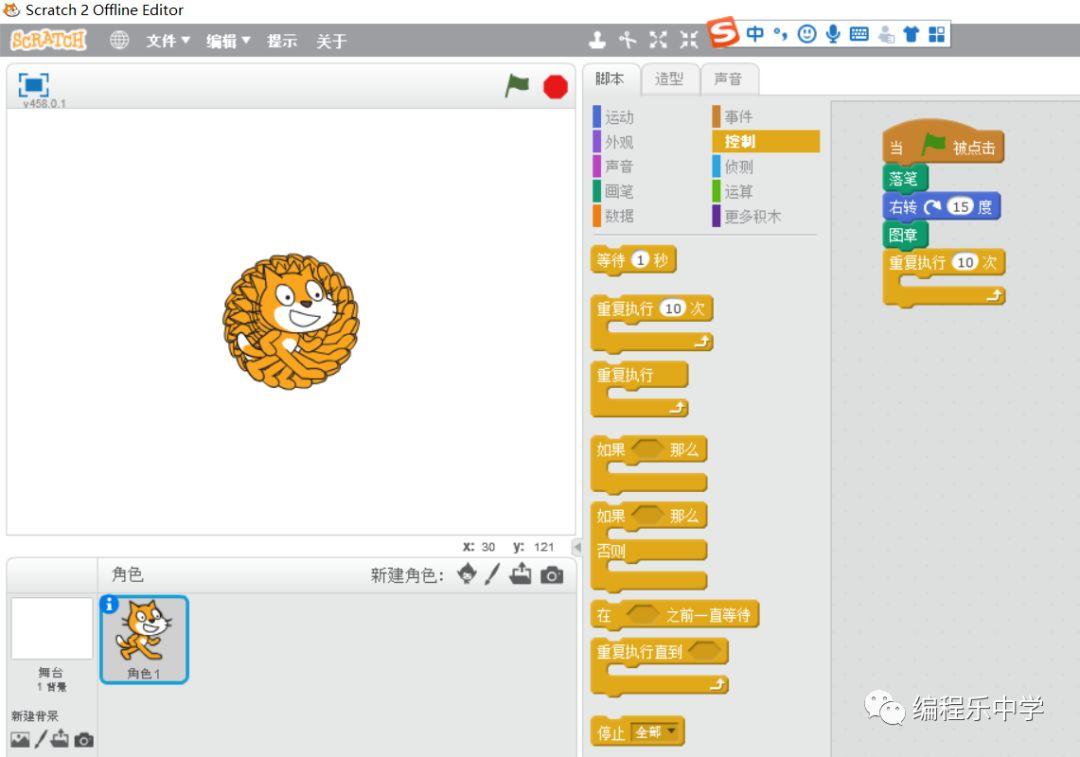Click the 如果 那么 否则 block
1080x757 pixels.
click(x=612, y=550)
